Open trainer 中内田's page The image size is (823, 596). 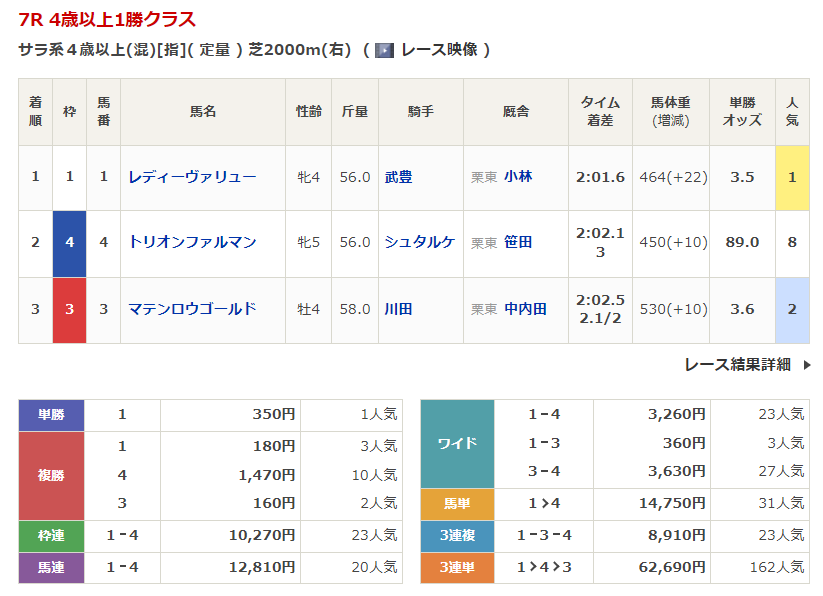click(x=525, y=309)
